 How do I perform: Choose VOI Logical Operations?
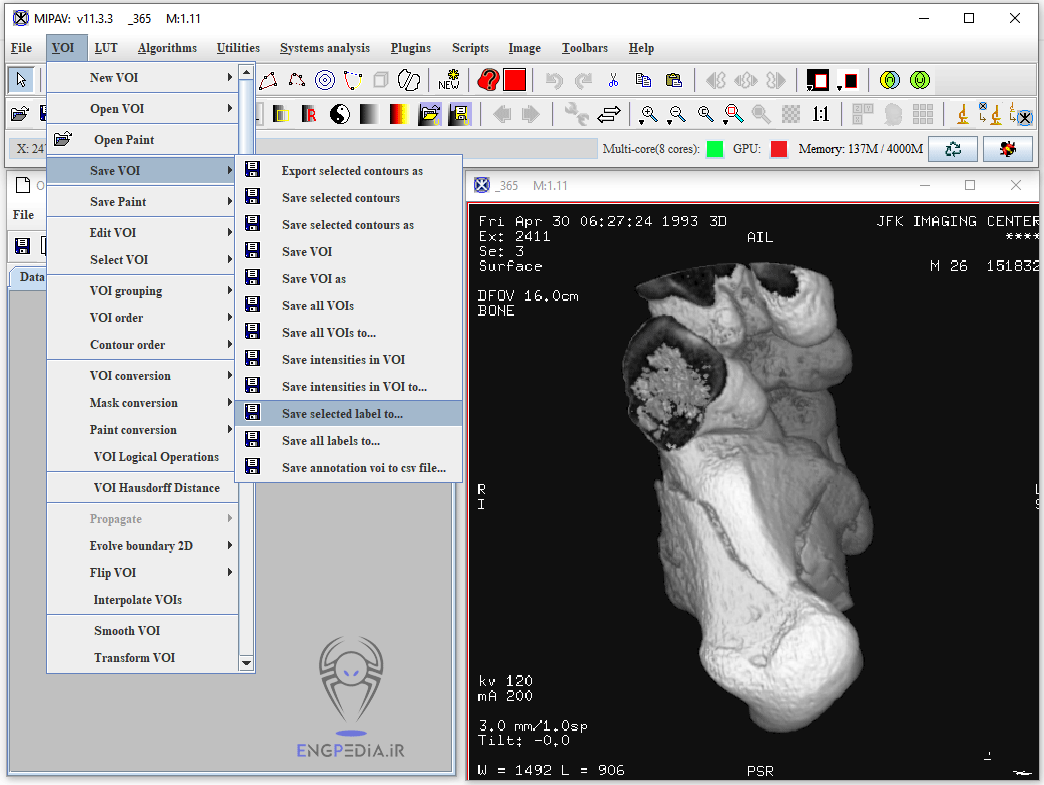pos(142,457)
